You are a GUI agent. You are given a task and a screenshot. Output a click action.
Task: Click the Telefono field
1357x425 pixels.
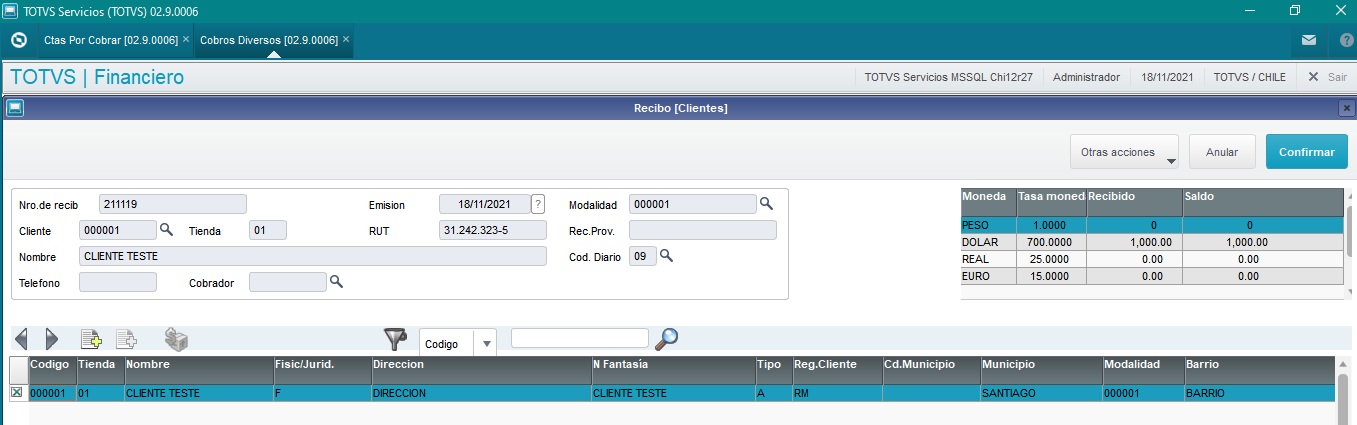pos(118,282)
